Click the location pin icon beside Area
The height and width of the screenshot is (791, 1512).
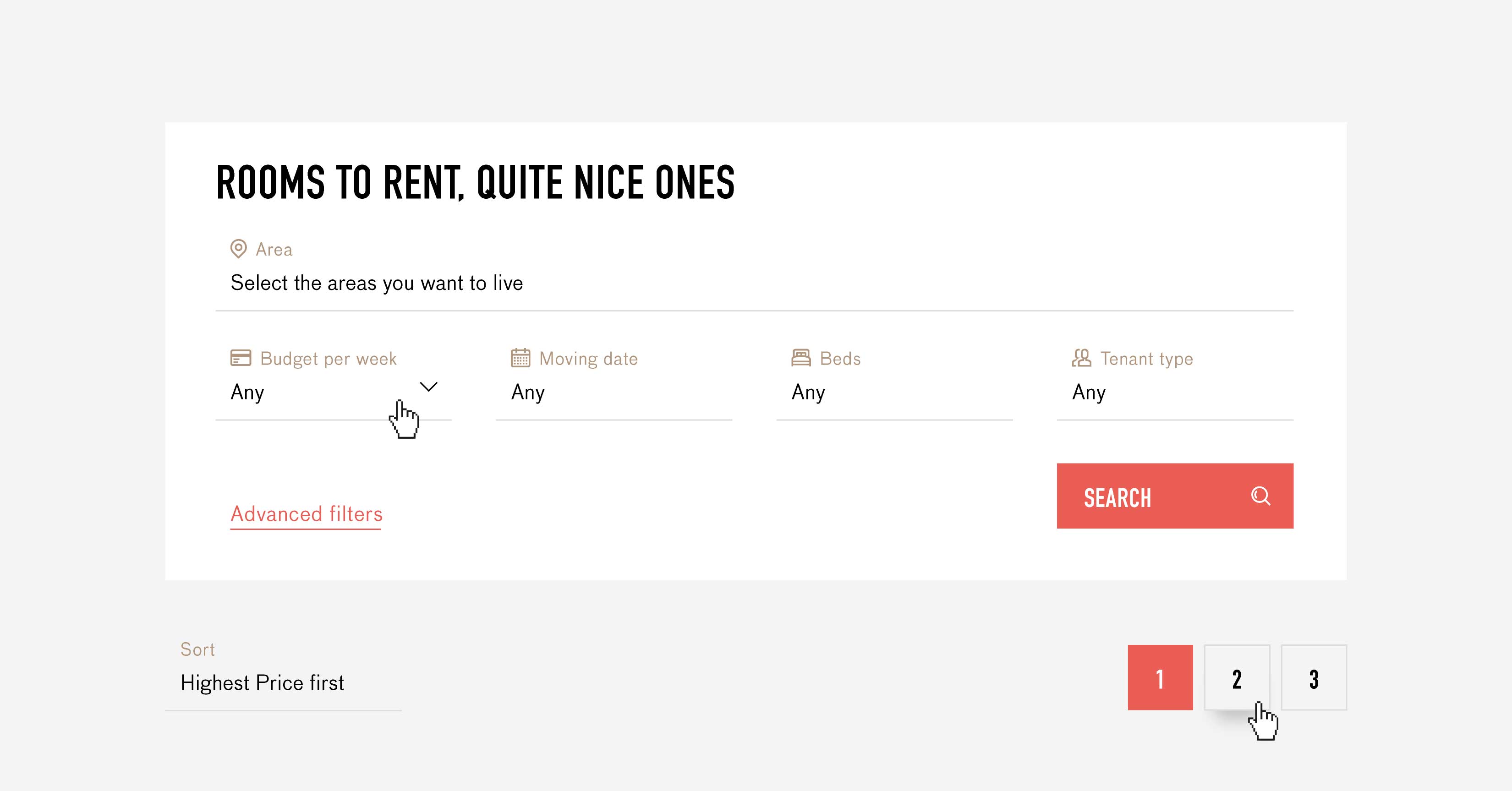[238, 249]
